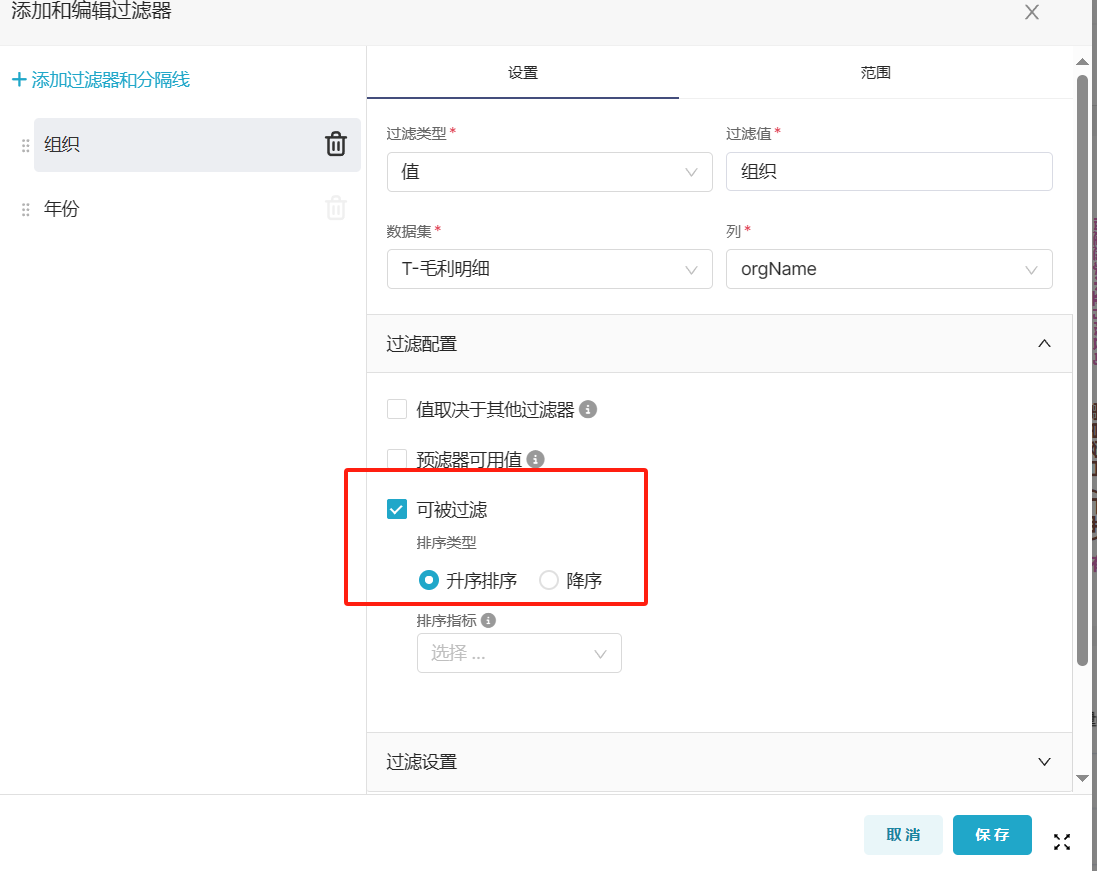Click the 过滤类型 label text
The image size is (1097, 871).
[416, 133]
